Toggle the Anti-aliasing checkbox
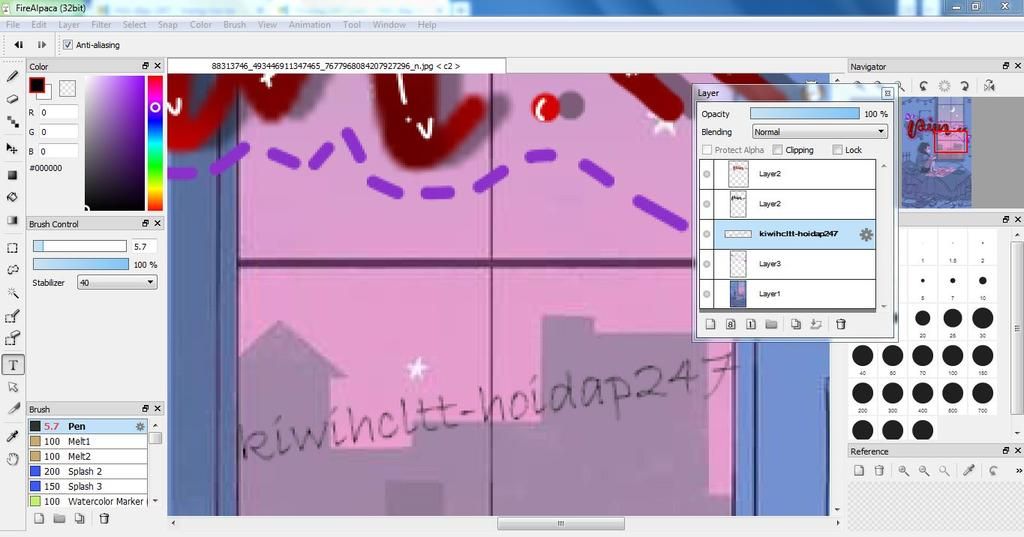Screen dimensions: 1024x537 [68, 45]
